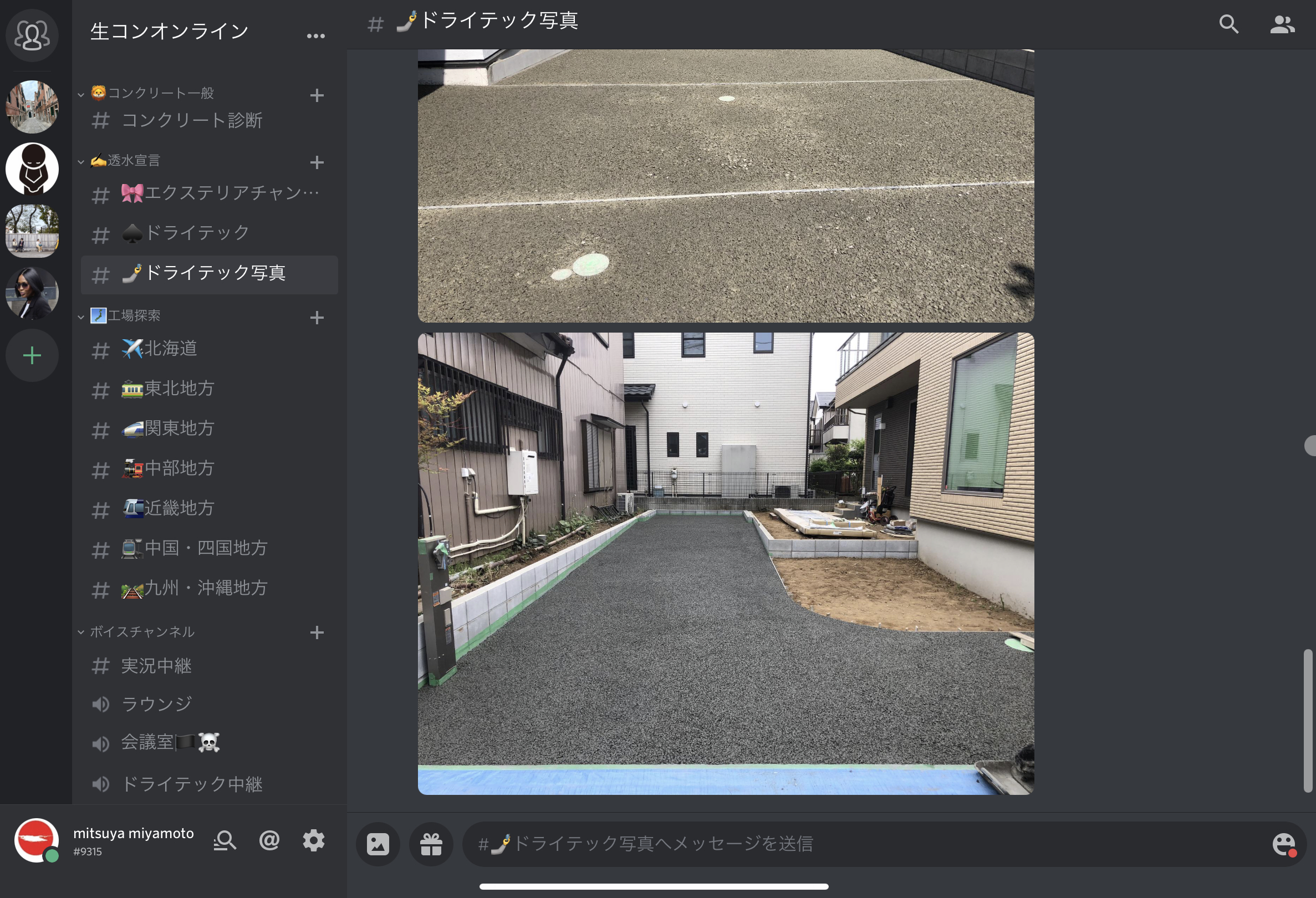Add channel to 透水宣言 category
Image resolution: width=1316 pixels, height=898 pixels.
[317, 162]
